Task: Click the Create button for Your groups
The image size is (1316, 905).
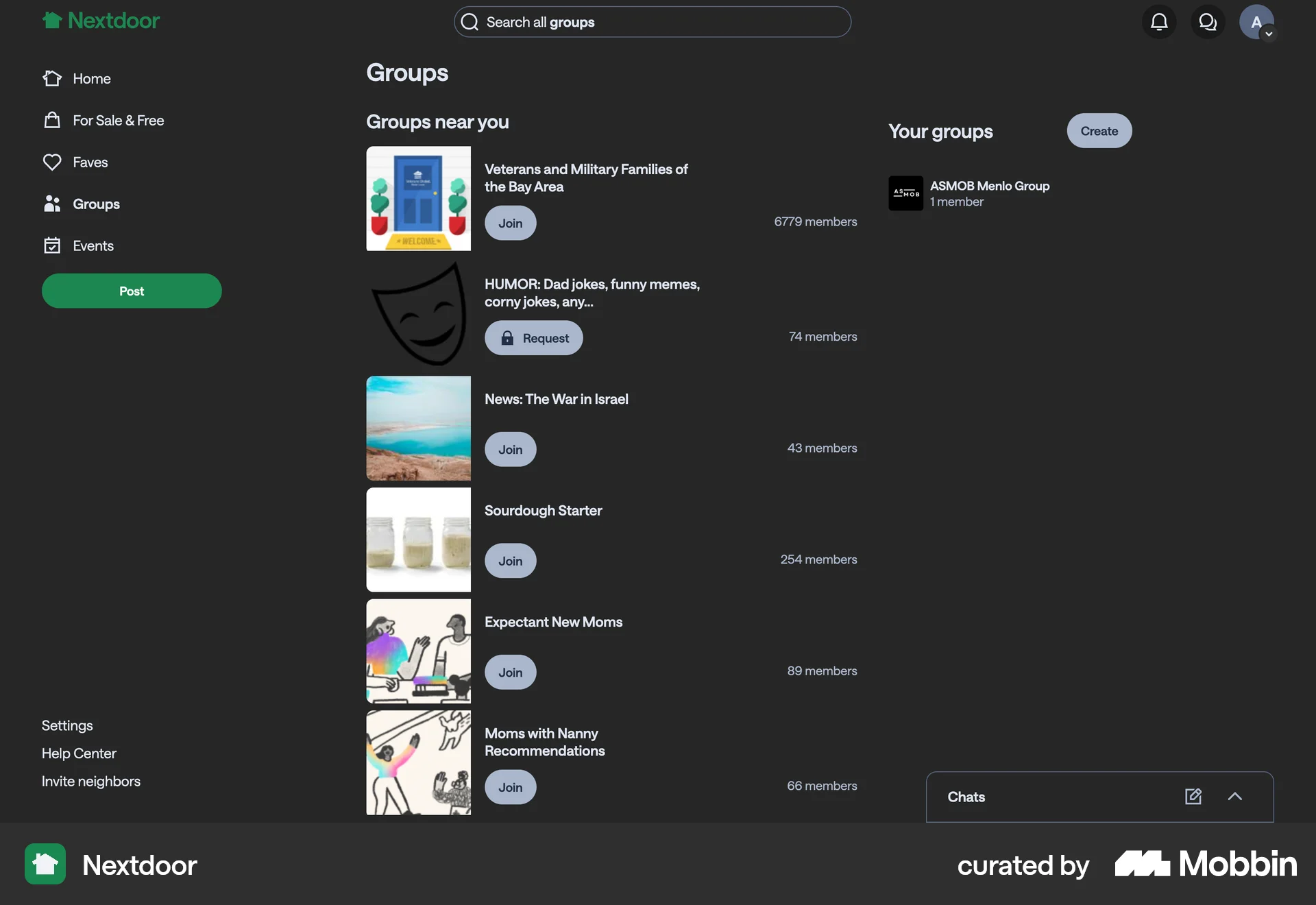Action: point(1099,130)
